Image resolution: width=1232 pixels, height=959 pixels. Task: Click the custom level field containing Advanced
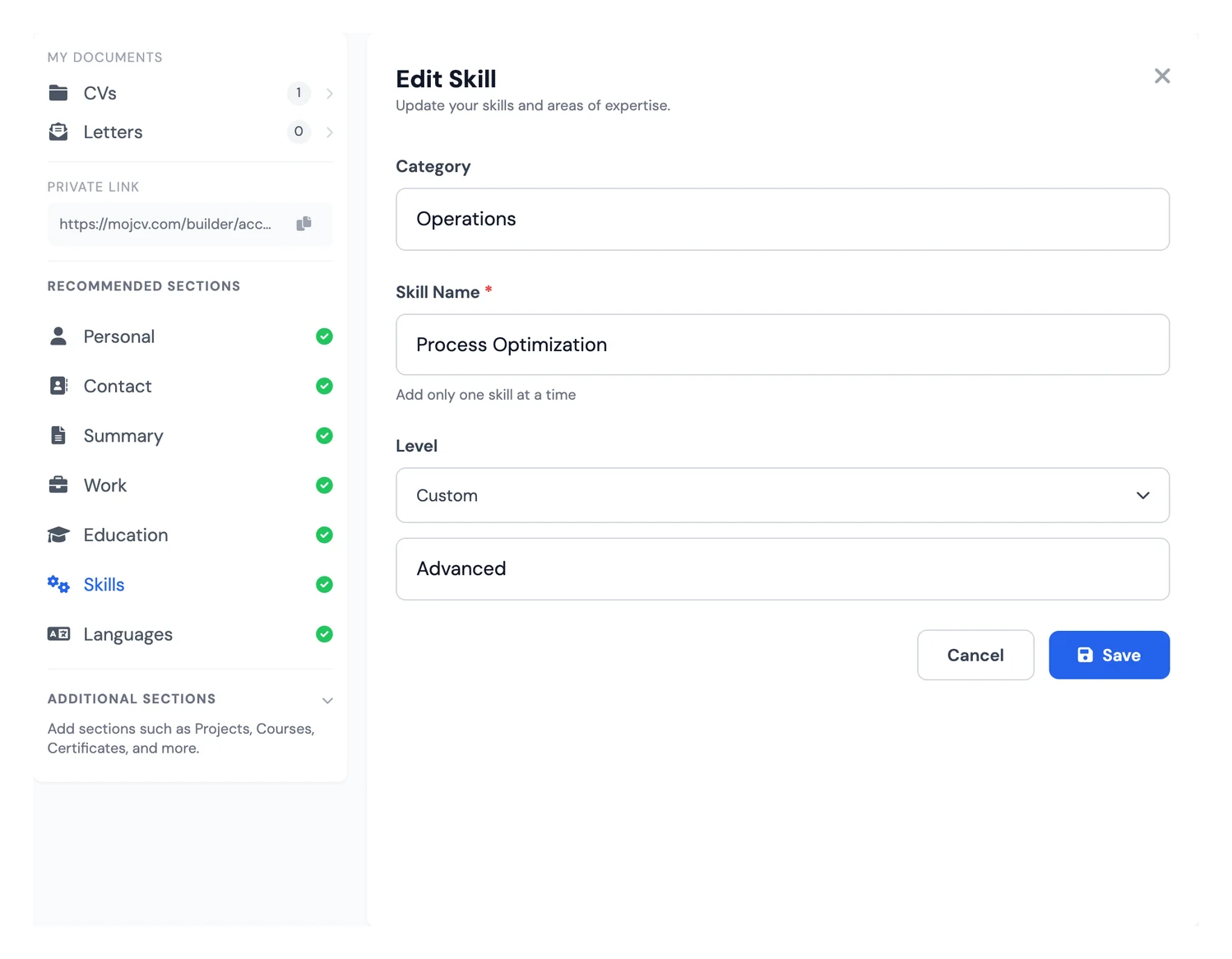(782, 569)
